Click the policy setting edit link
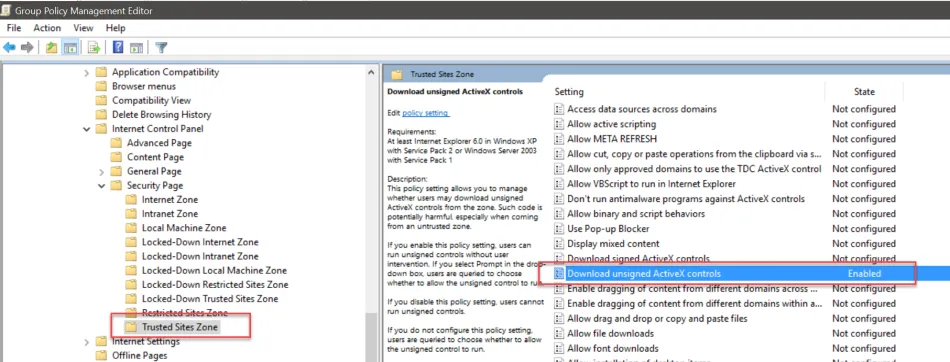The image size is (950, 362). (425, 113)
